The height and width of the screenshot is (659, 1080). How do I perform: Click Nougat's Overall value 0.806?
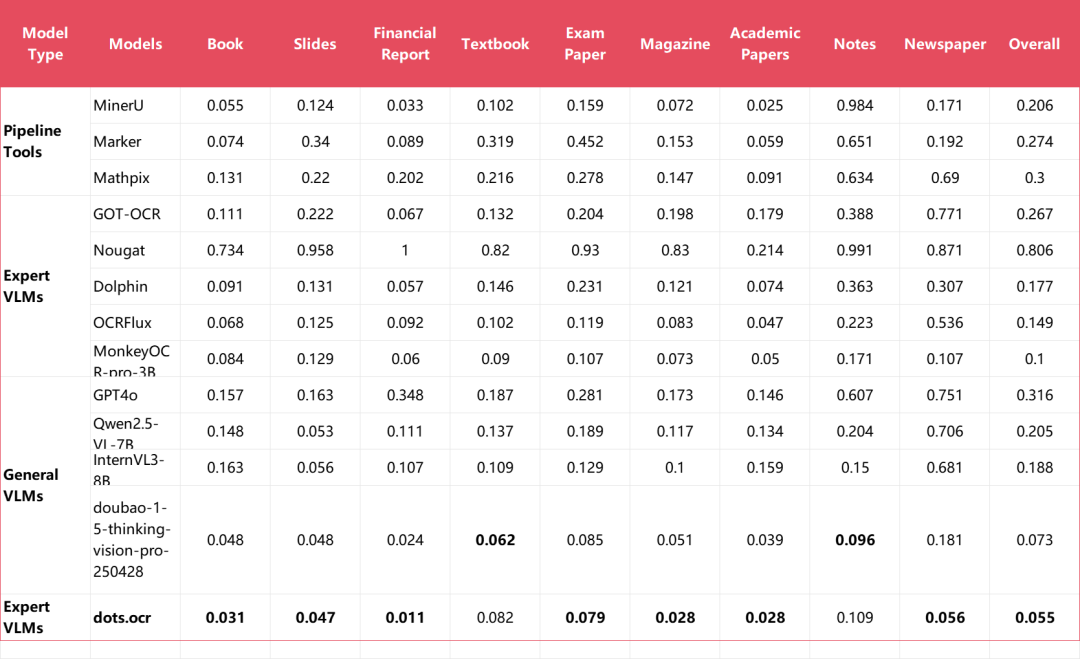click(1035, 250)
